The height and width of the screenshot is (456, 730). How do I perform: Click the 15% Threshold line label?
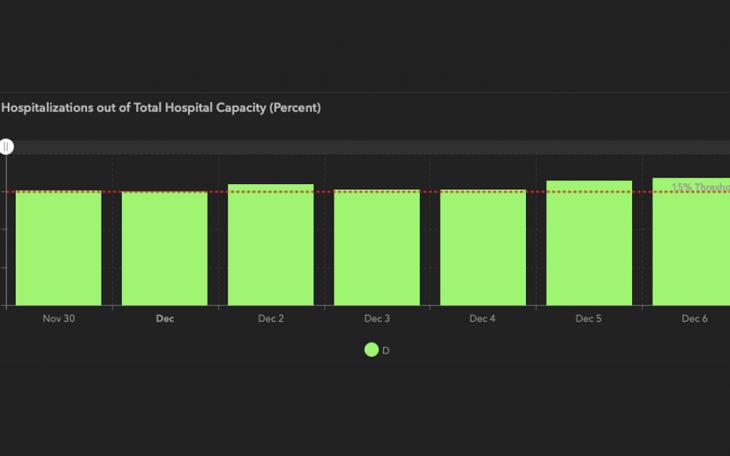700,187
